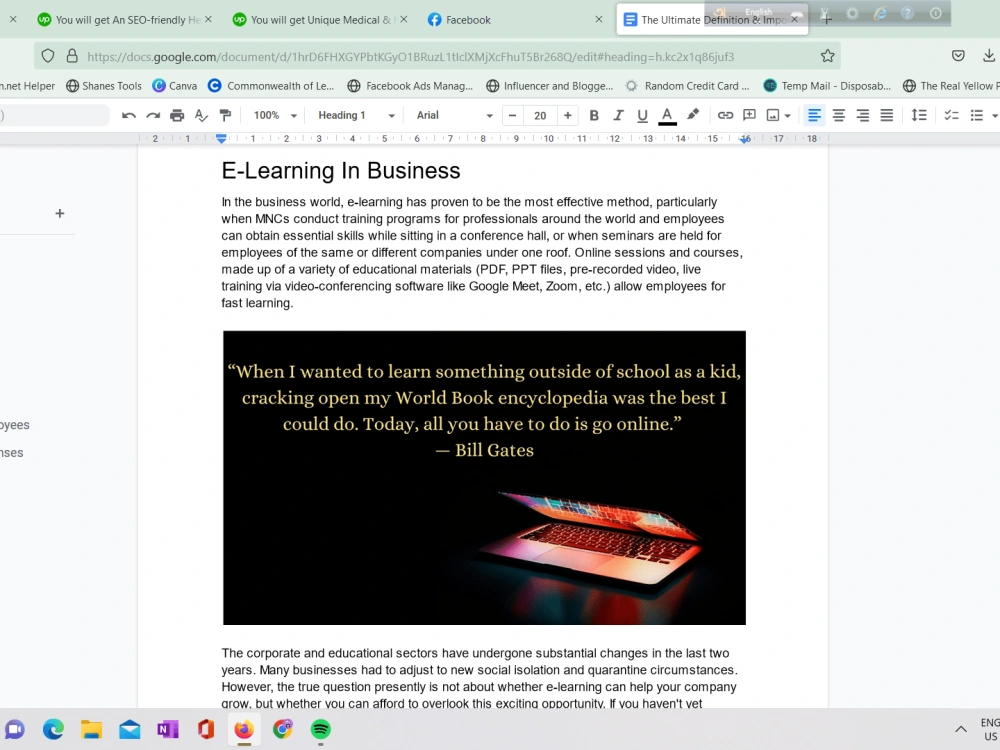Screen dimensions: 1000x750
Task: Undo the last edit in Docs toolbar
Action: click(129, 115)
